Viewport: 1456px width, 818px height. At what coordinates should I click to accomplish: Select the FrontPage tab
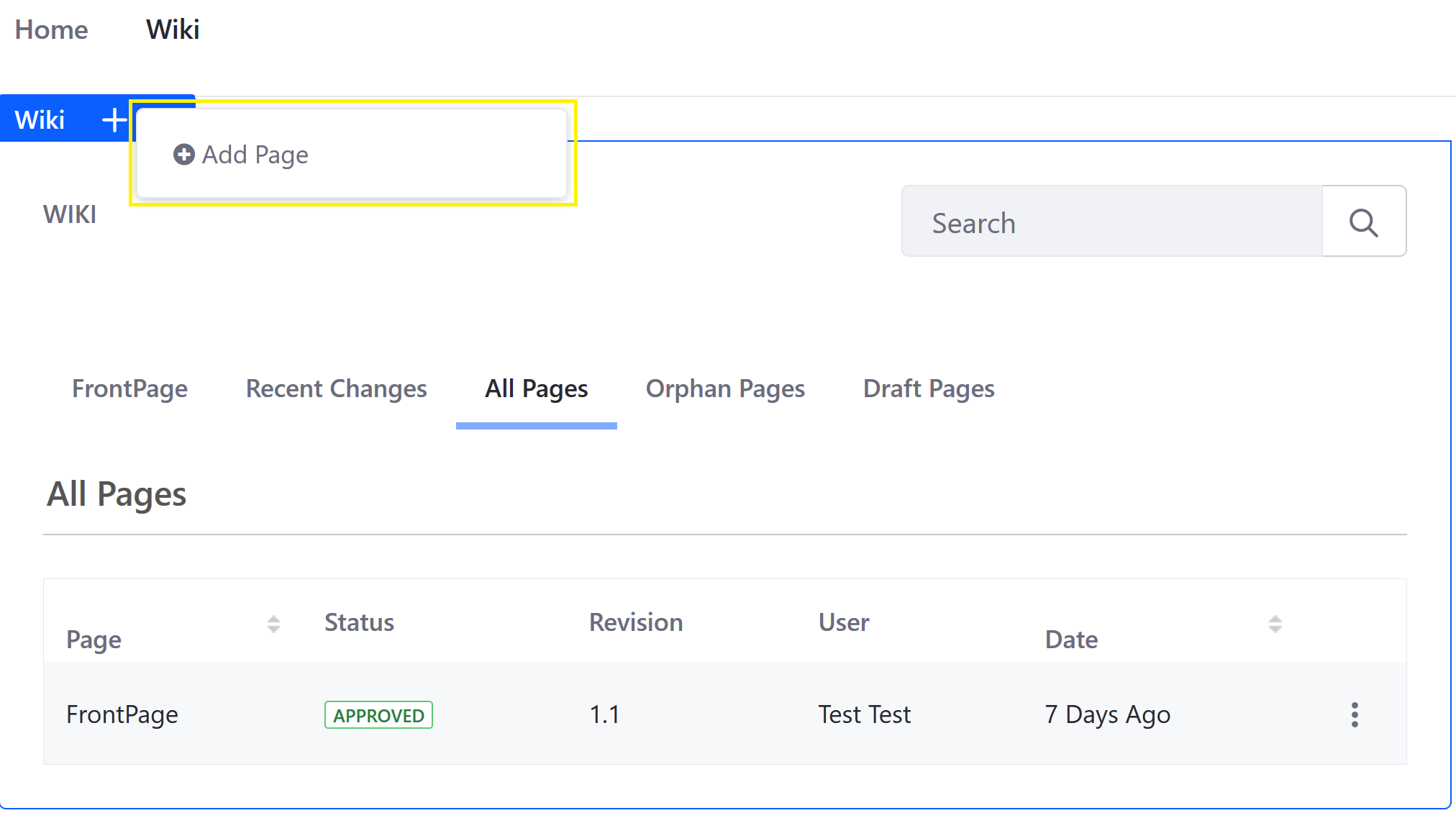click(130, 388)
